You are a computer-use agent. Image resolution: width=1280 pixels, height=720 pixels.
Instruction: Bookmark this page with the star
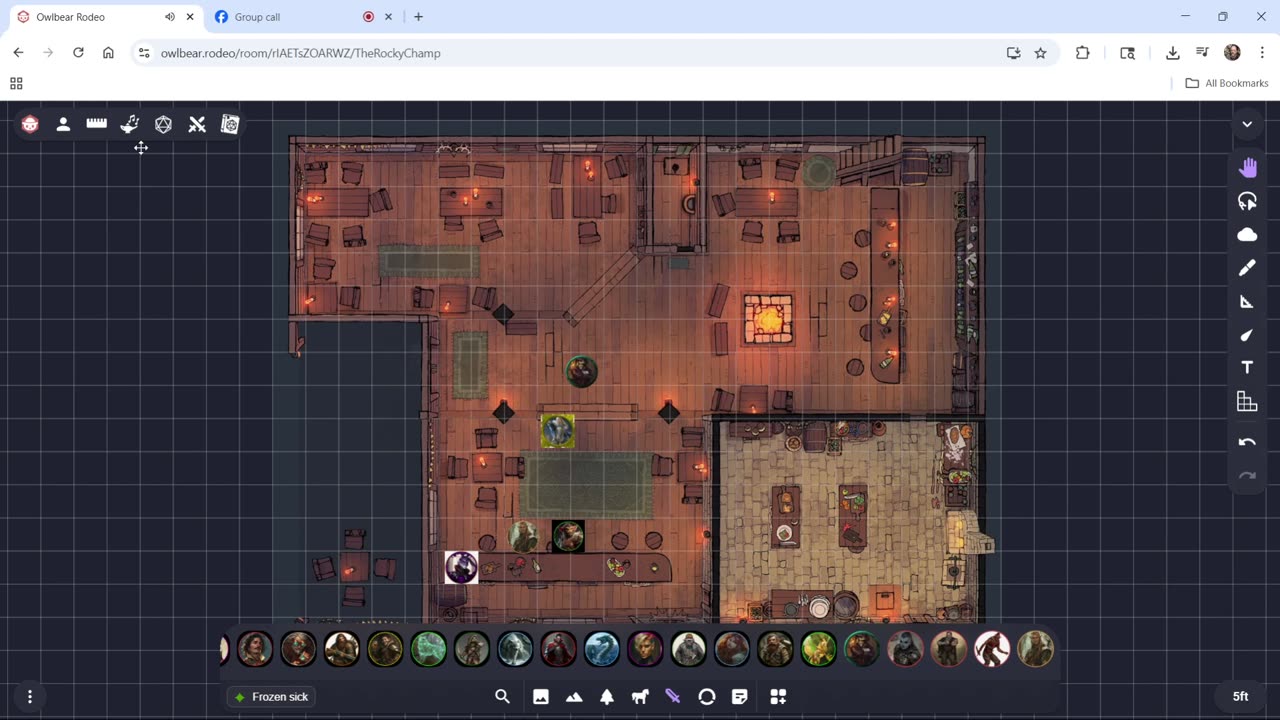(x=1040, y=53)
